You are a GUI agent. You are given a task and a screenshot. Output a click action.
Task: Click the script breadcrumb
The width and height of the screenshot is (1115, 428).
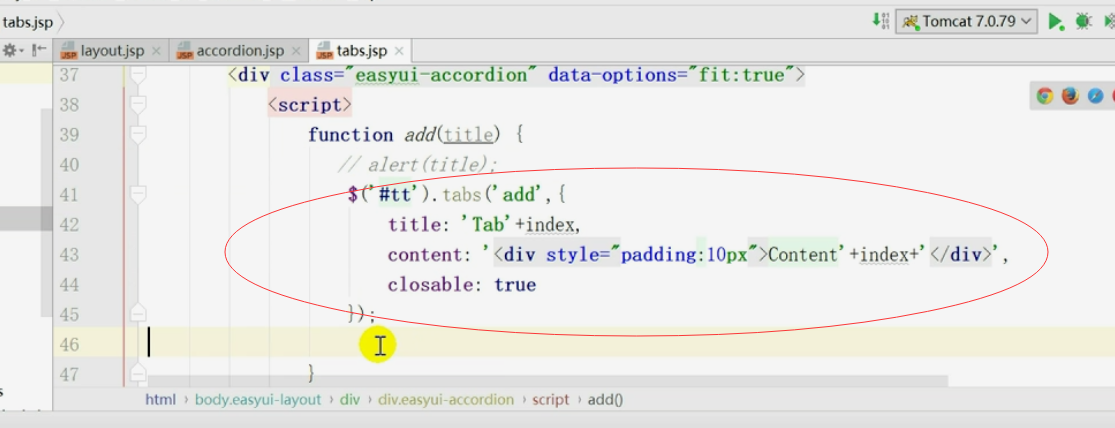coord(551,400)
